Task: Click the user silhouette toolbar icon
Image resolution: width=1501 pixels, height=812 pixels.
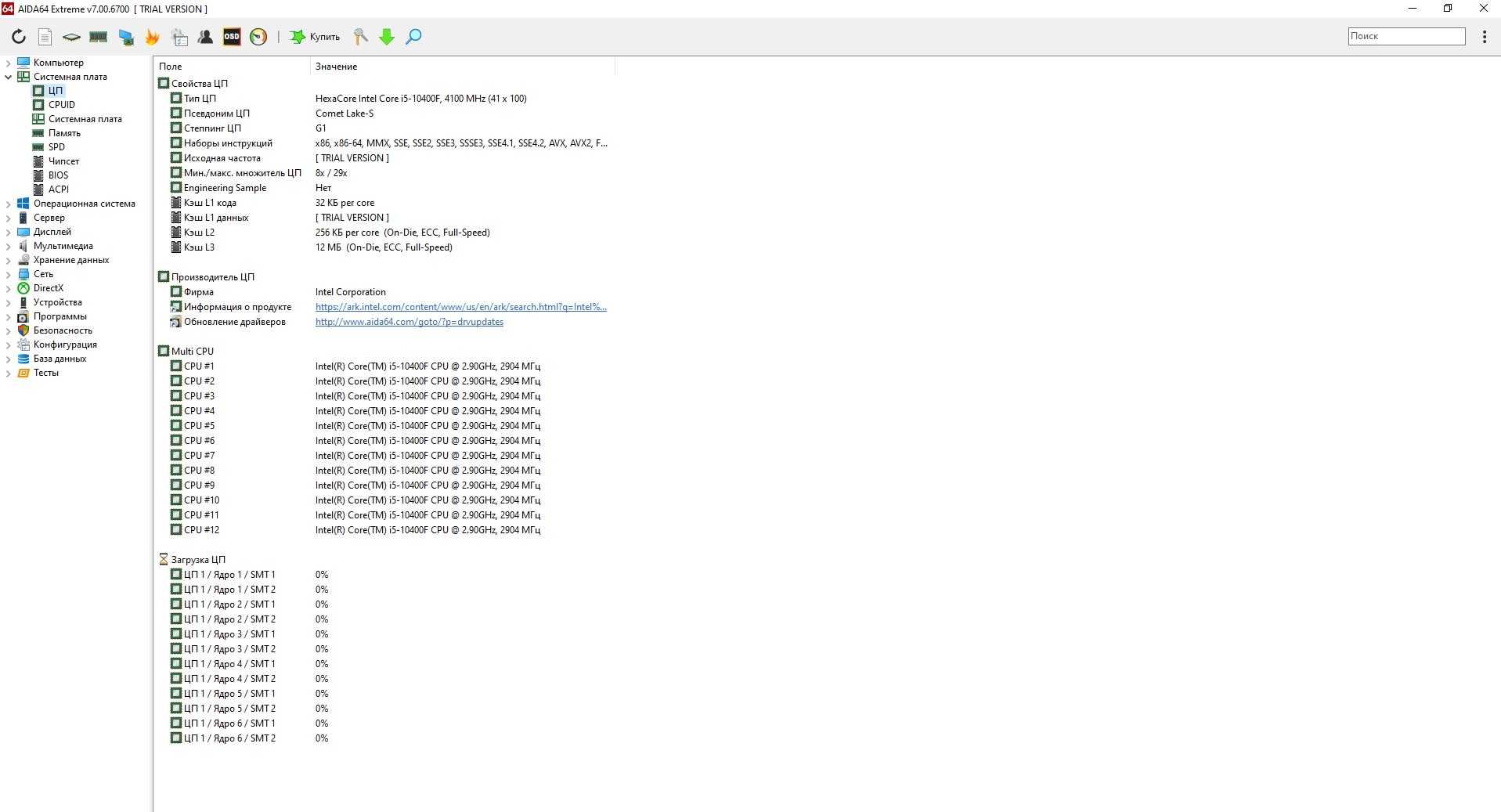Action: (205, 37)
